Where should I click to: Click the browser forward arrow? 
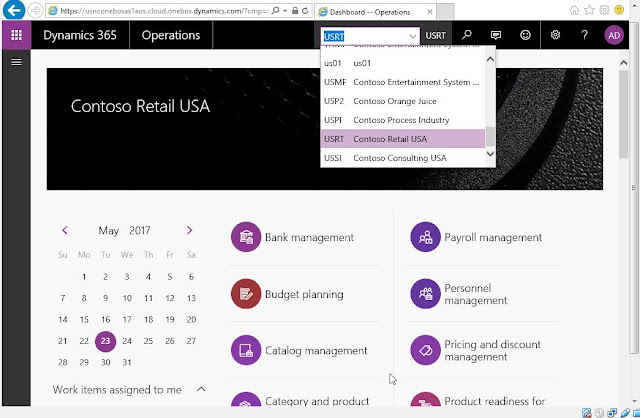pos(36,11)
